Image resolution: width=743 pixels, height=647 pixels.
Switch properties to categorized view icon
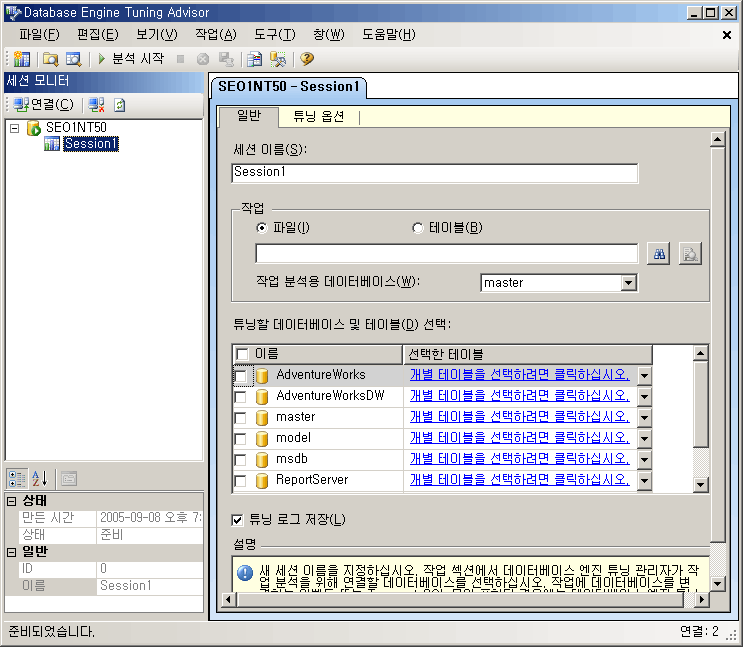pyautogui.click(x=18, y=478)
